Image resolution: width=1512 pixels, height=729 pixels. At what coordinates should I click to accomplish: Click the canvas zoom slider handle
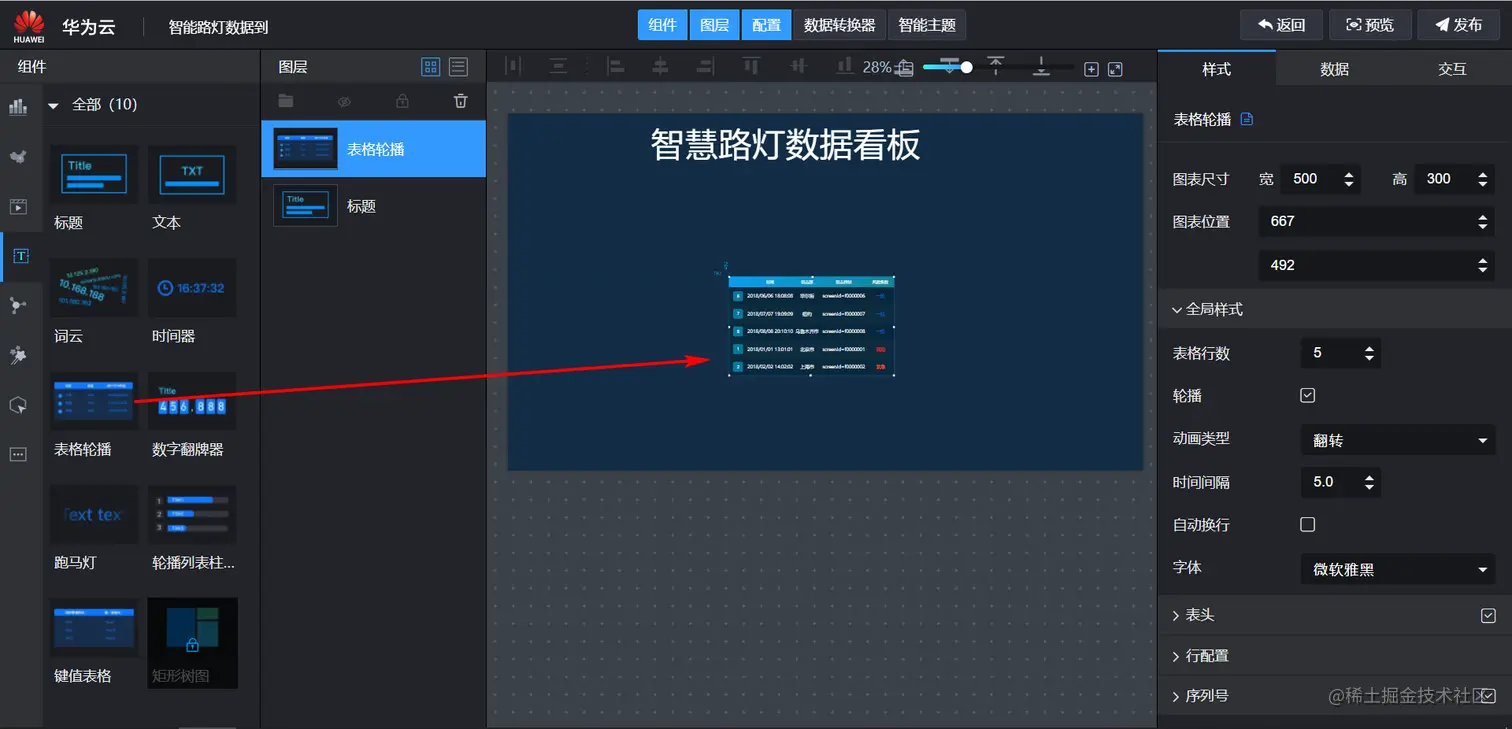(x=966, y=67)
